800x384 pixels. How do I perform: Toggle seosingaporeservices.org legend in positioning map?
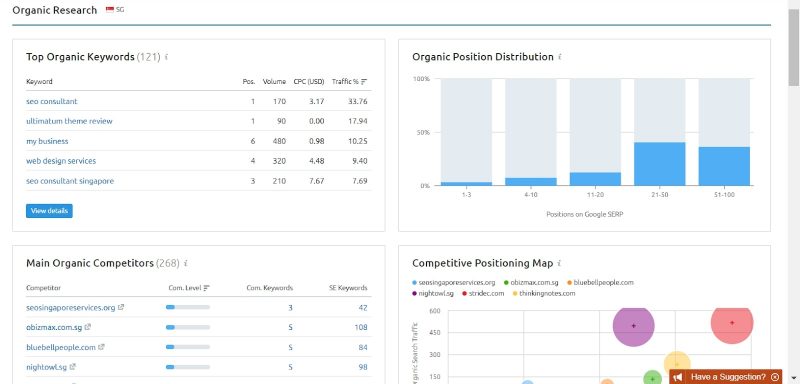tap(454, 283)
